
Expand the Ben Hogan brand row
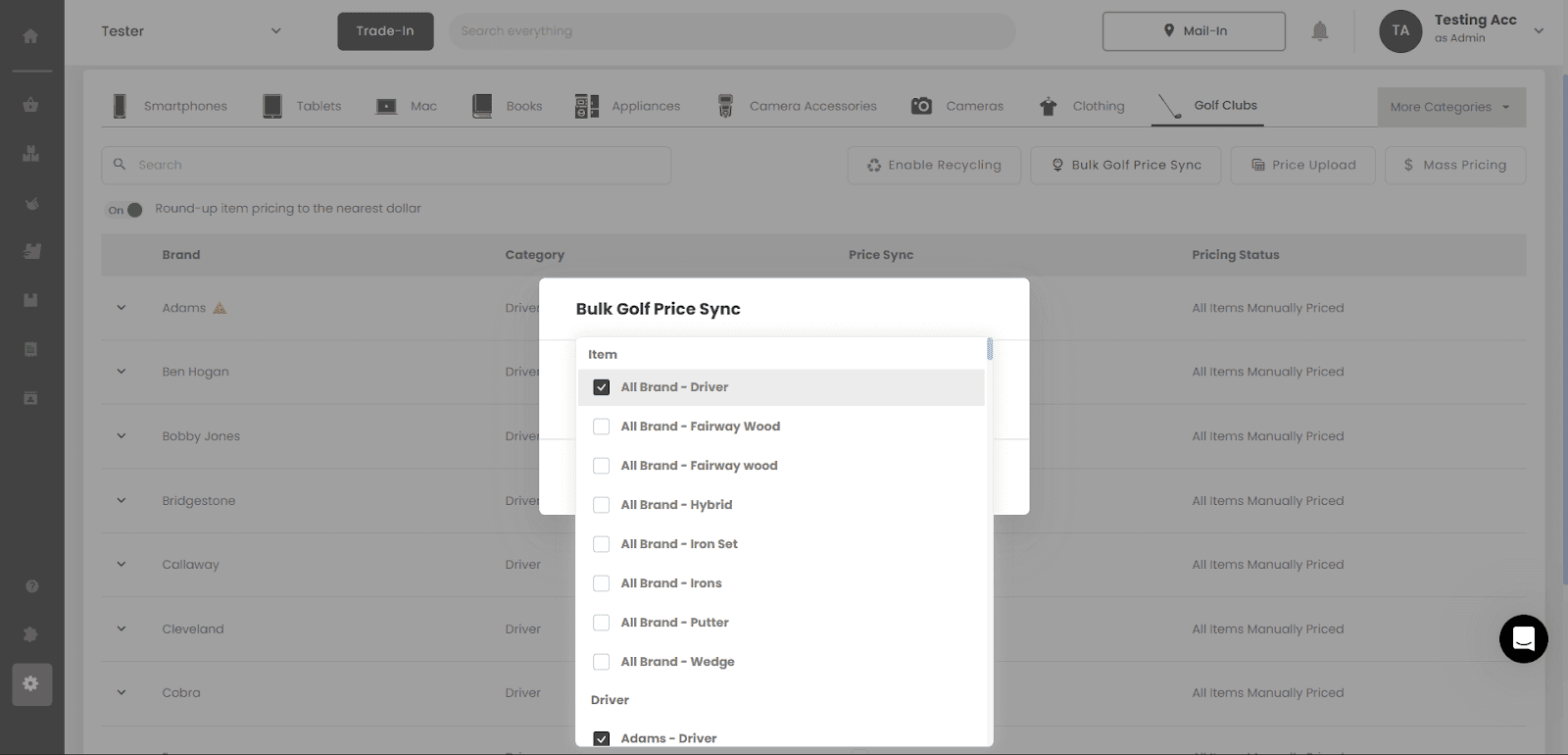coord(122,372)
